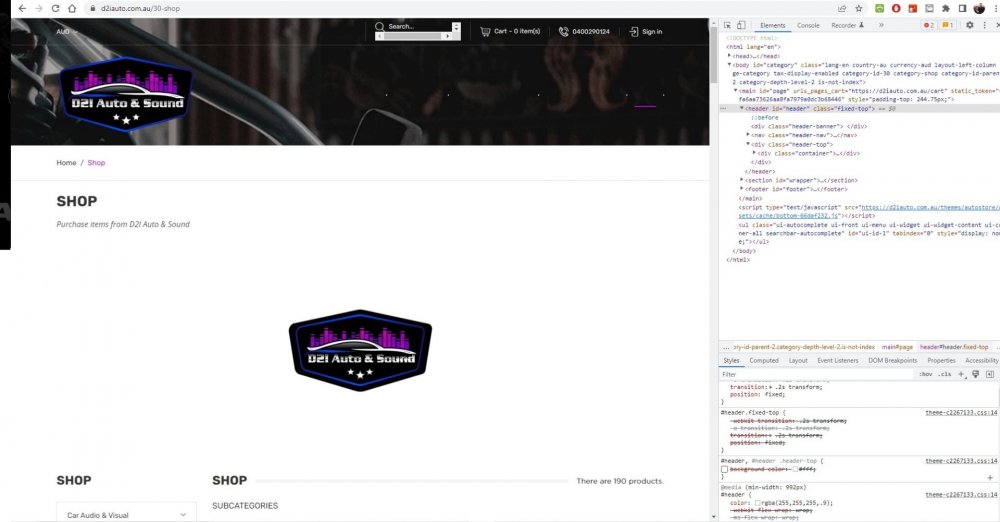Image resolution: width=1000 pixels, height=522 pixels.
Task: Enable the background-color property checkbox
Action: (x=724, y=469)
